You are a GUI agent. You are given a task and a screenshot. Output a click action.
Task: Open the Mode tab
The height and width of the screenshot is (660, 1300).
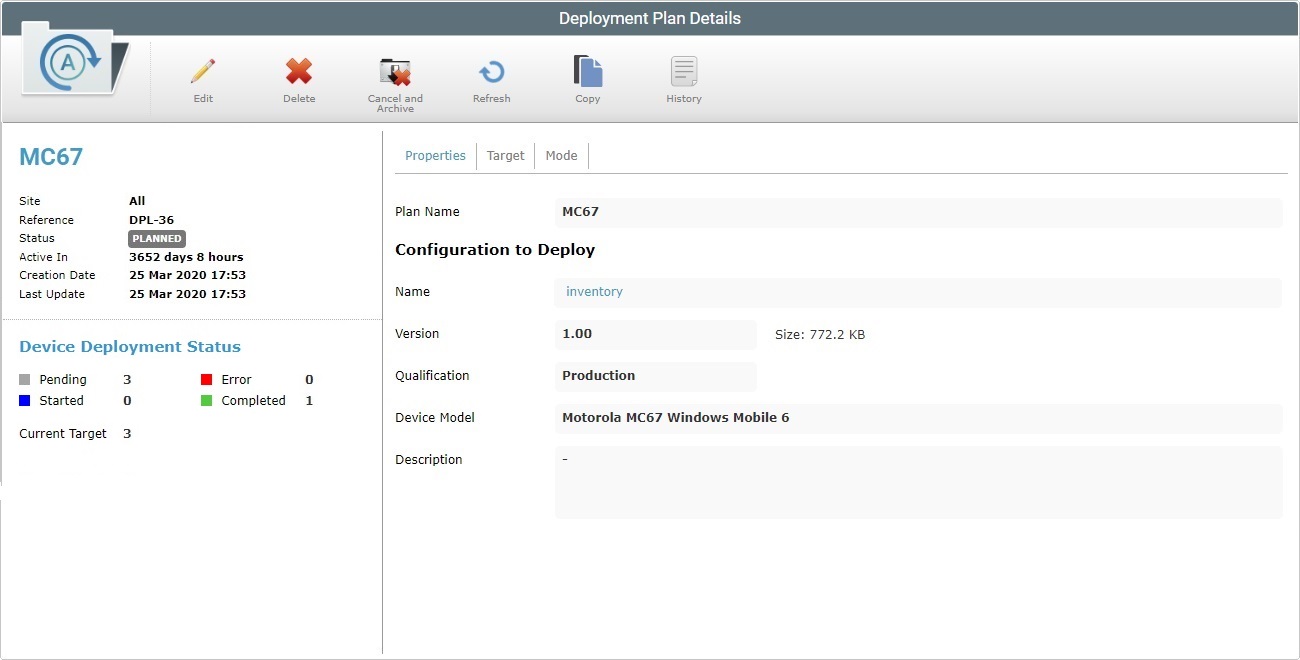[x=561, y=155]
